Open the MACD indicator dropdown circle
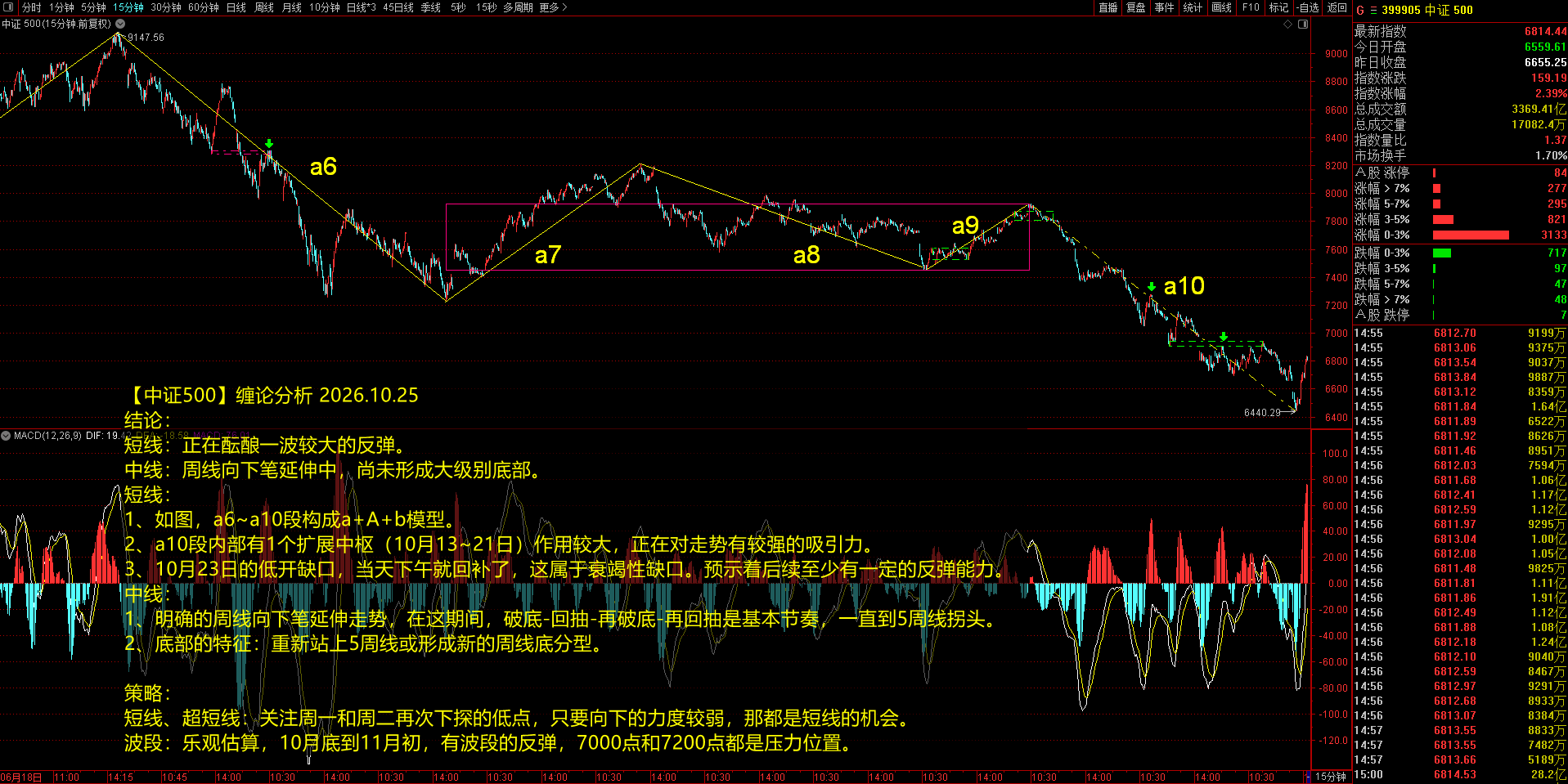1568x784 pixels. 7,436
